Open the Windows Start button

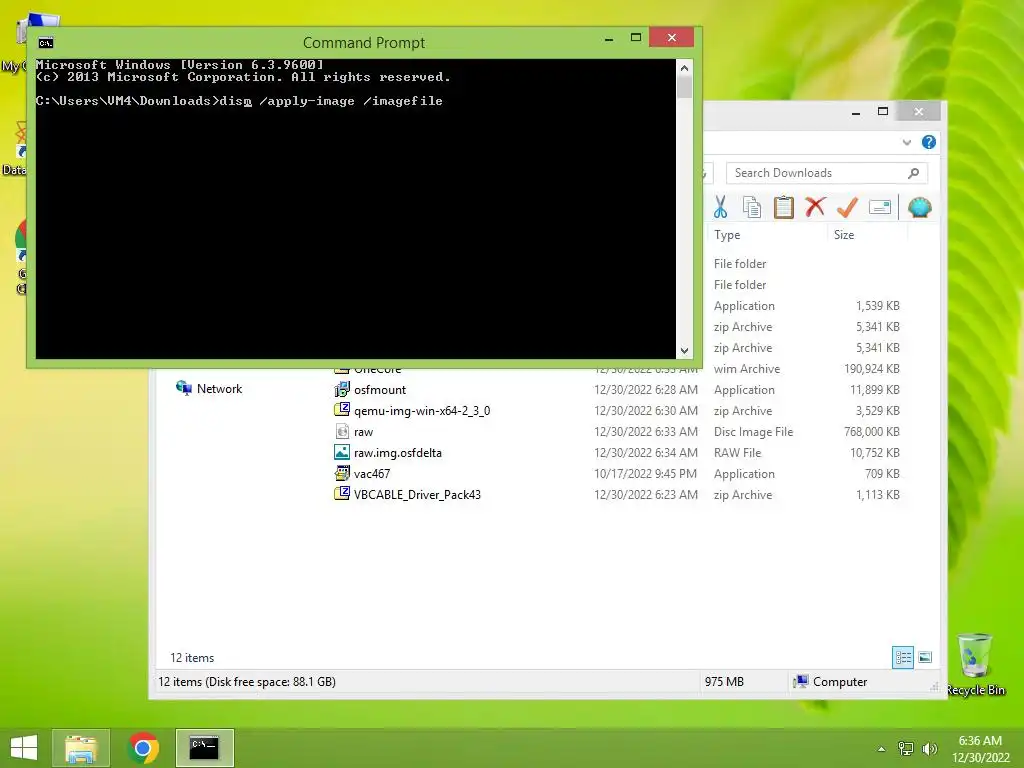click(24, 748)
